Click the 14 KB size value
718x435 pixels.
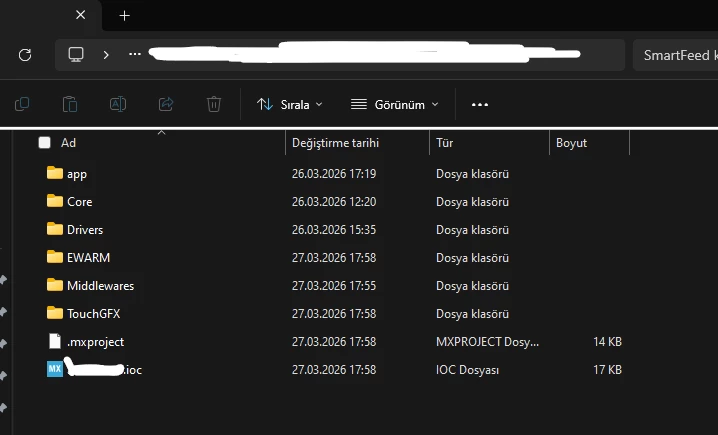(x=607, y=342)
